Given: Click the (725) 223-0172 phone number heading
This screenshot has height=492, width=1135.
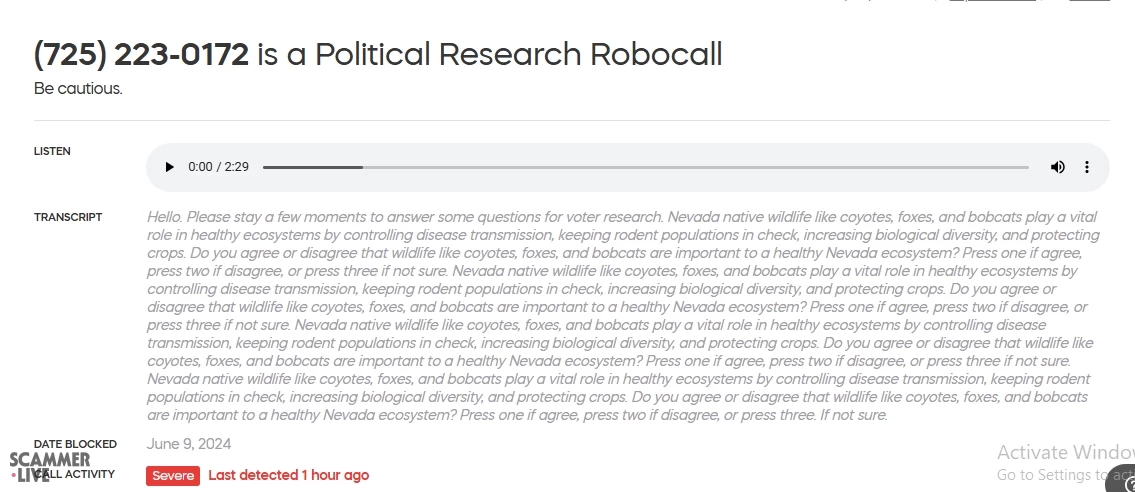Looking at the screenshot, I should click(141, 54).
